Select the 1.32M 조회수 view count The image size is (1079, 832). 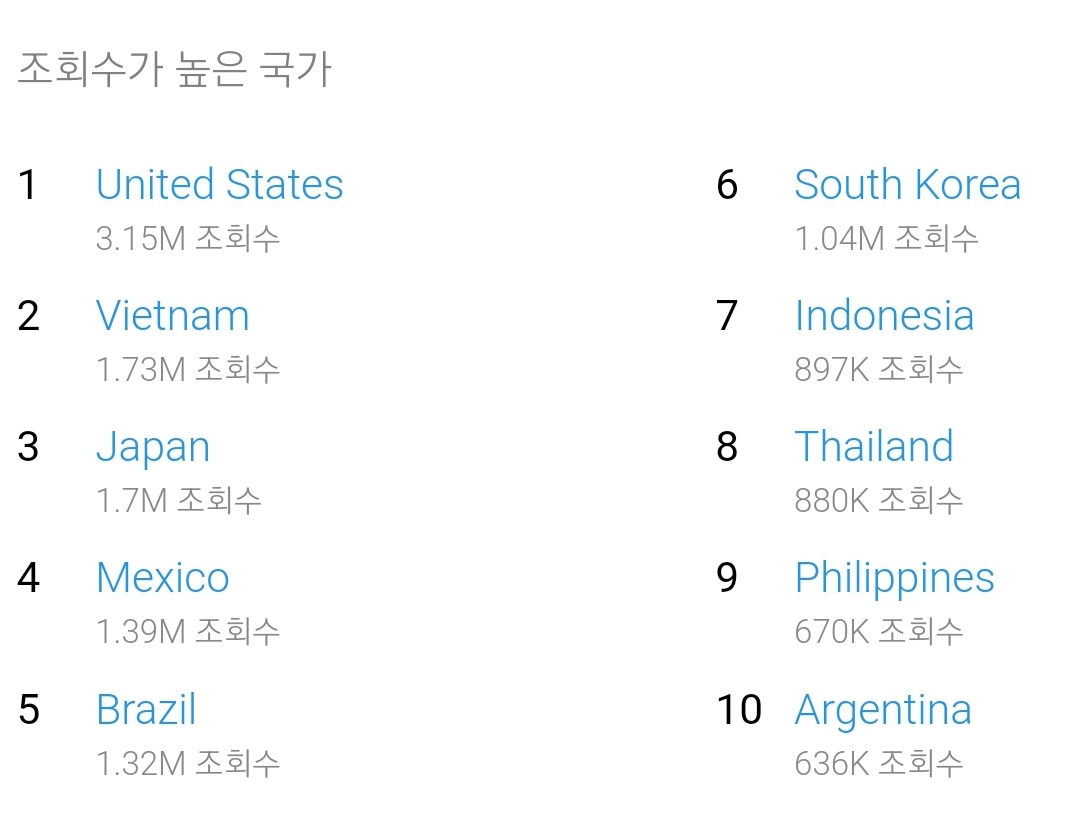click(x=188, y=763)
